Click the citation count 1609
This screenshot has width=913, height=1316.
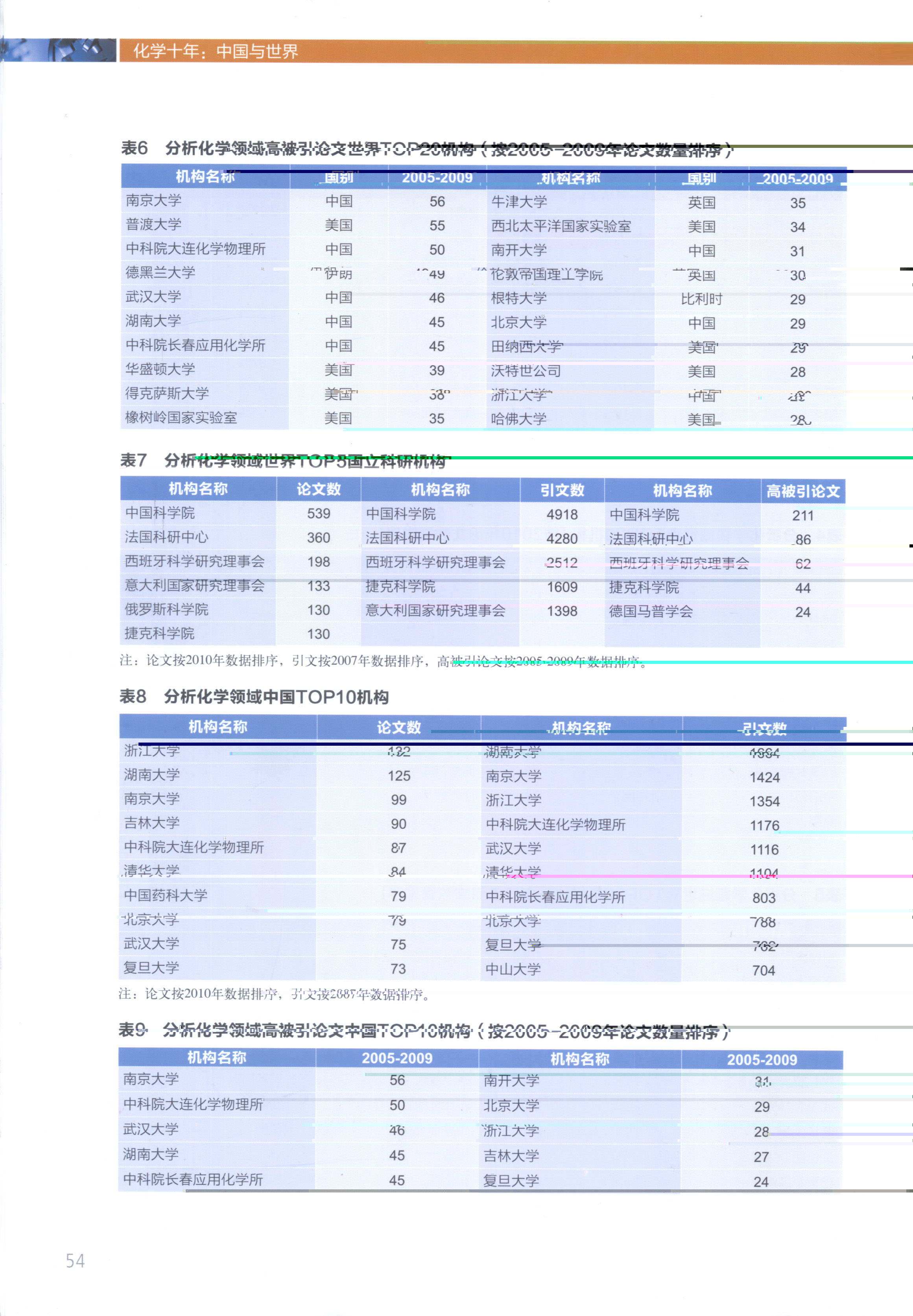click(562, 587)
